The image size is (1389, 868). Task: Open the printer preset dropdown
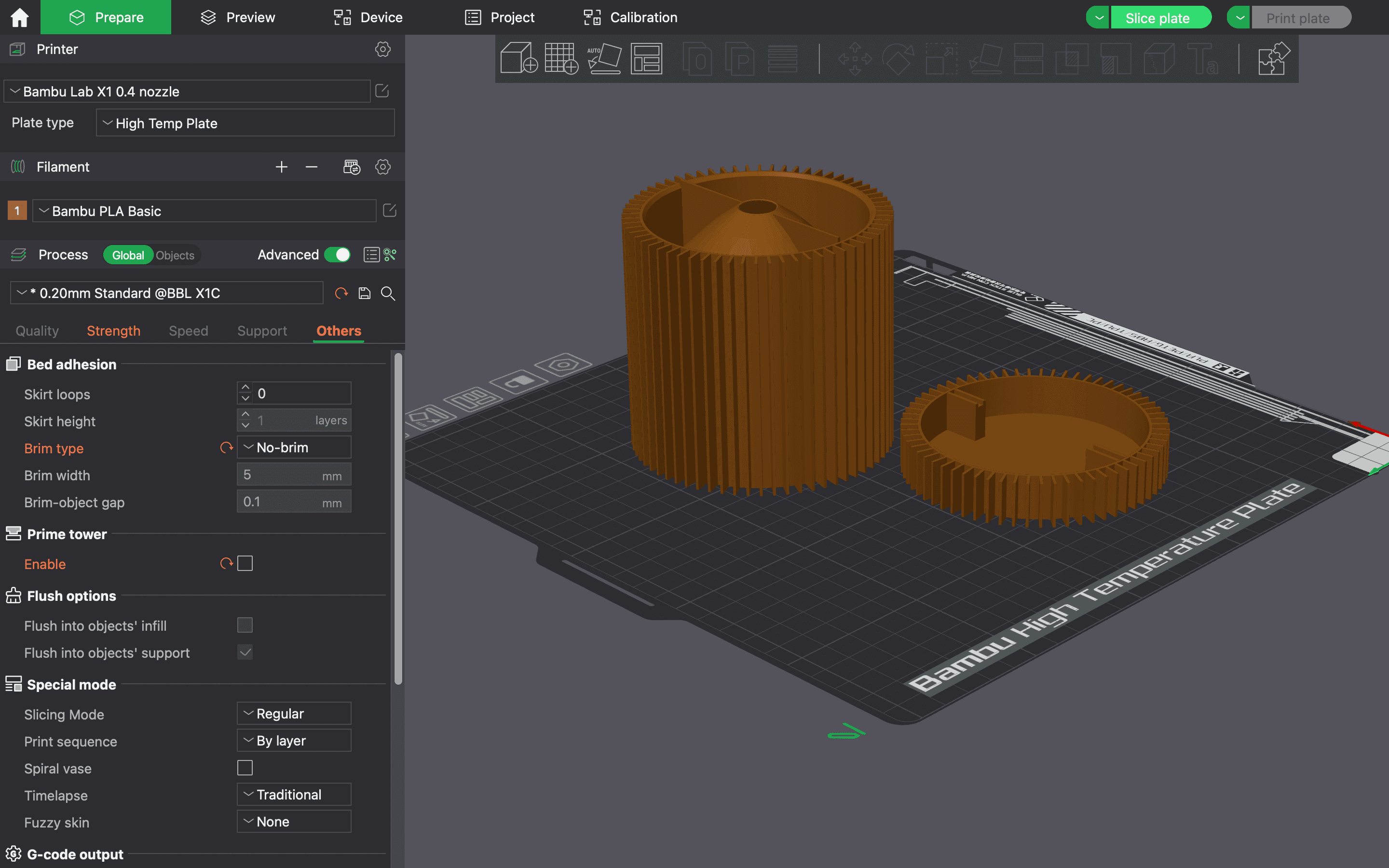pyautogui.click(x=187, y=91)
